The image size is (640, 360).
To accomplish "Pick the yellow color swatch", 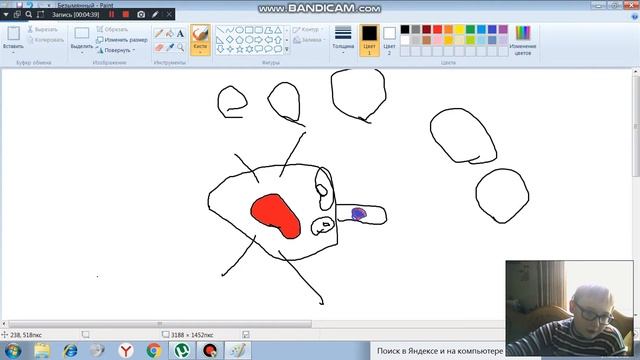I will (459, 29).
